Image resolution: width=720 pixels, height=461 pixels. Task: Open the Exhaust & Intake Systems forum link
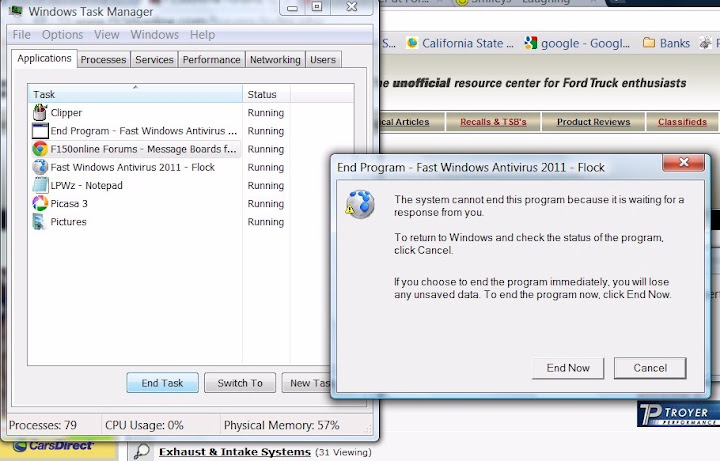pyautogui.click(x=235, y=452)
